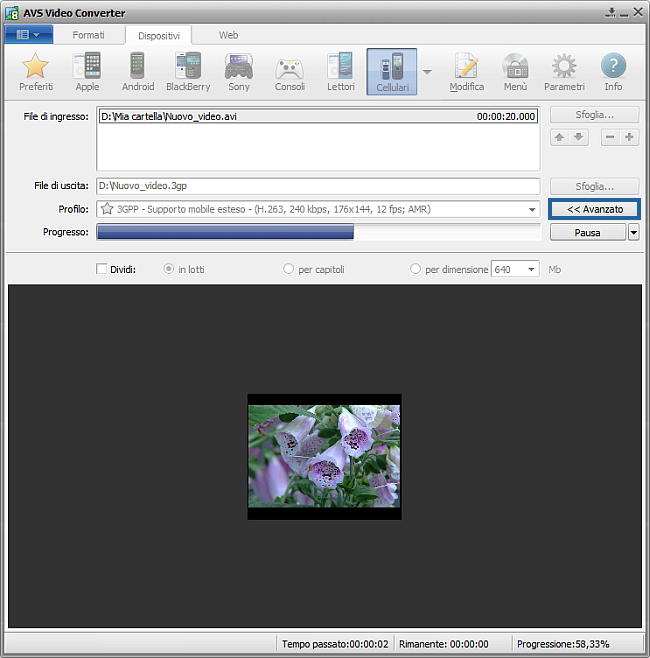Image resolution: width=650 pixels, height=658 pixels.
Task: Open the Preferiti star icon
Action: (x=36, y=71)
